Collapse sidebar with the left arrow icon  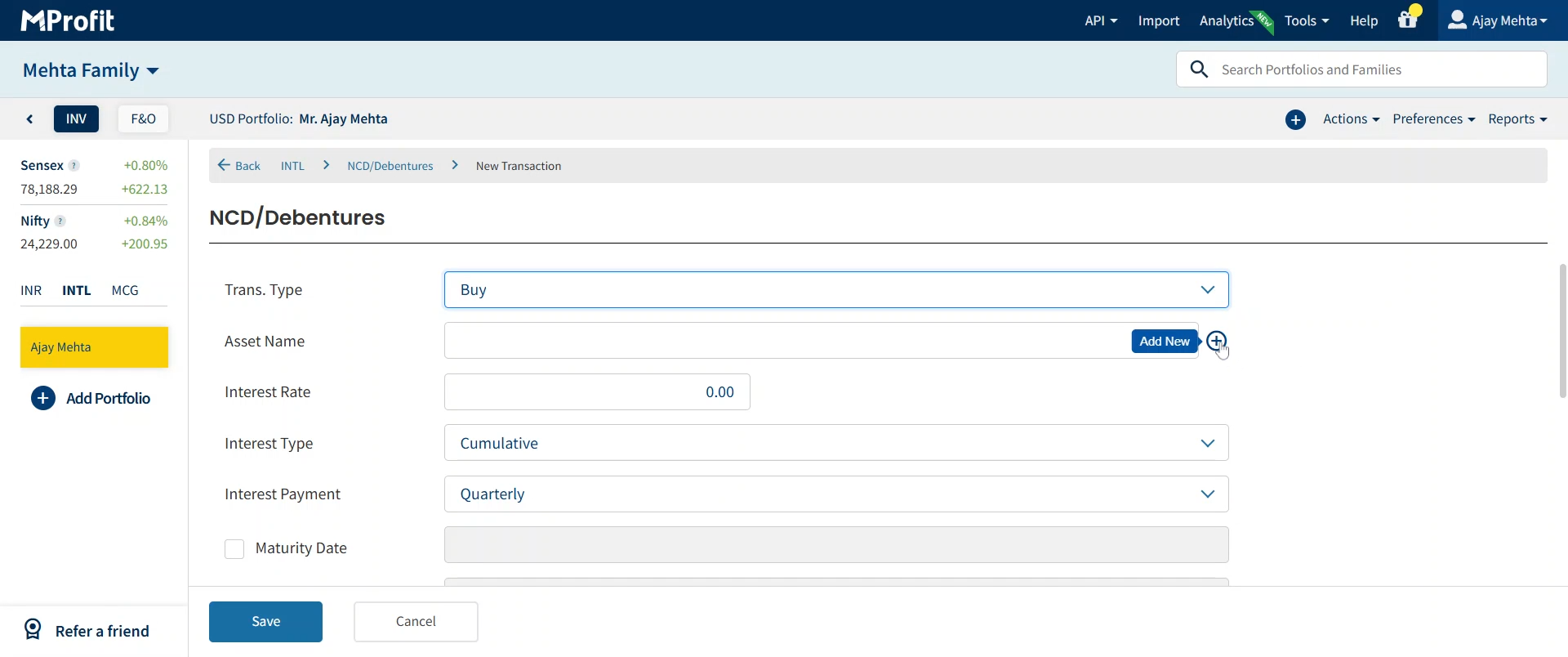click(x=30, y=119)
